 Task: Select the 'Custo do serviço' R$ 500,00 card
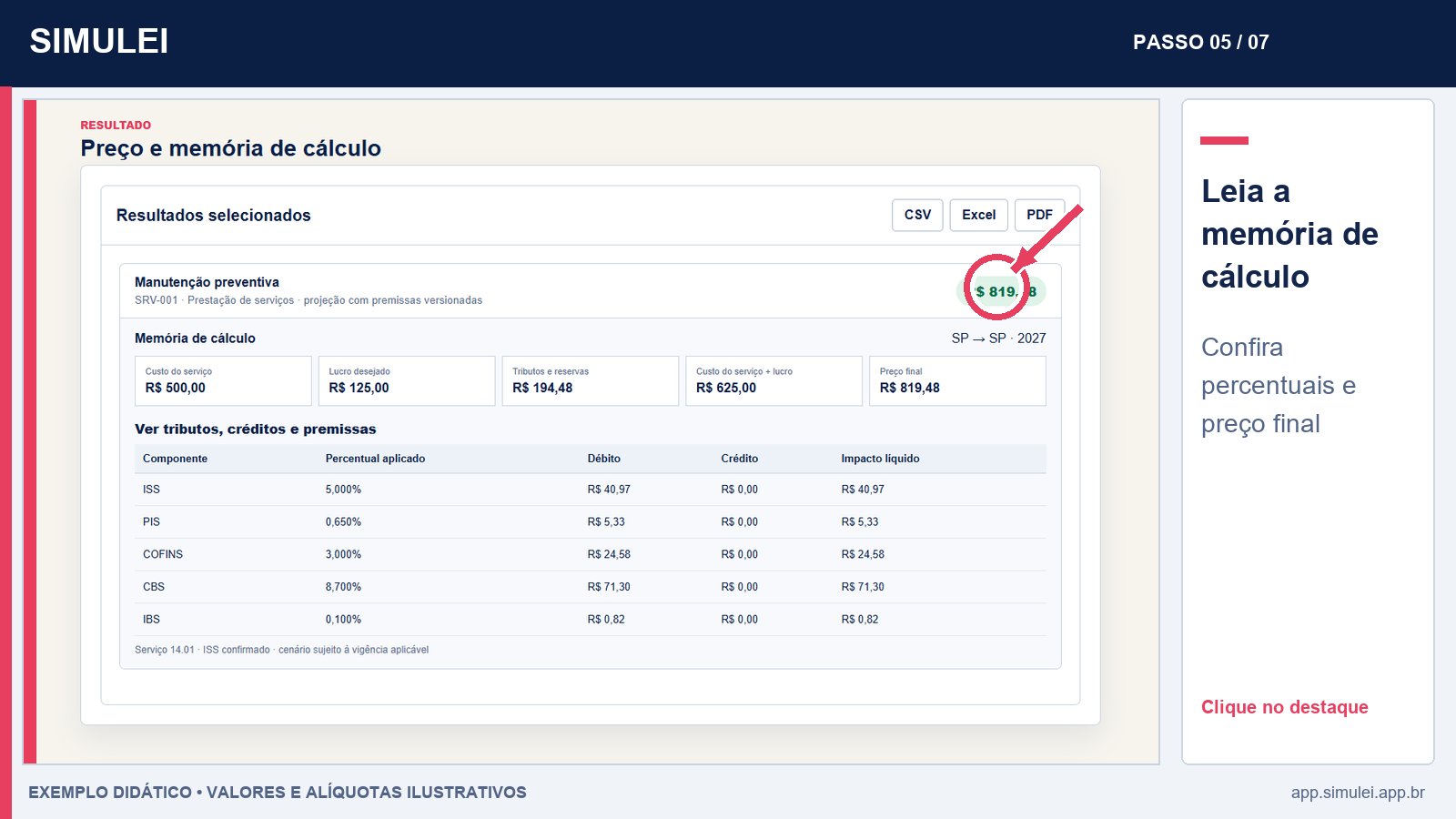[223, 380]
